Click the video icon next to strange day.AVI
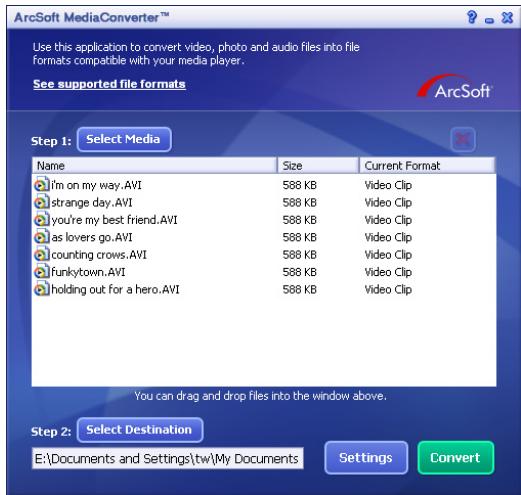Screen dimensions: 521x495 point(42,202)
